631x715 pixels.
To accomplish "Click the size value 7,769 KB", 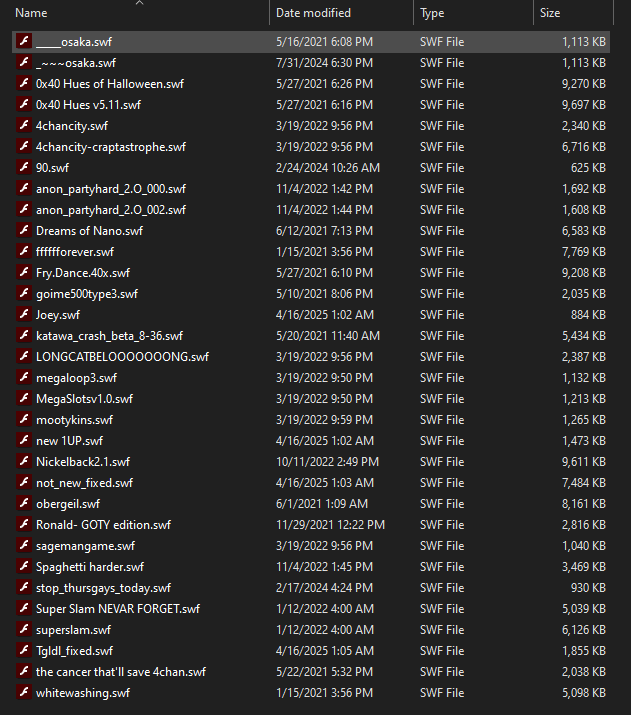I will pos(584,251).
